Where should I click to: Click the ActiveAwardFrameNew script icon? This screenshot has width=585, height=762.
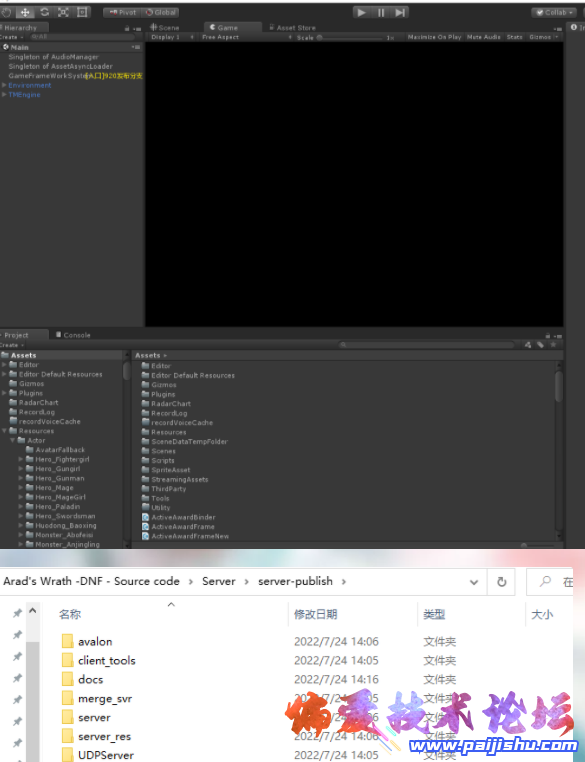(145, 536)
